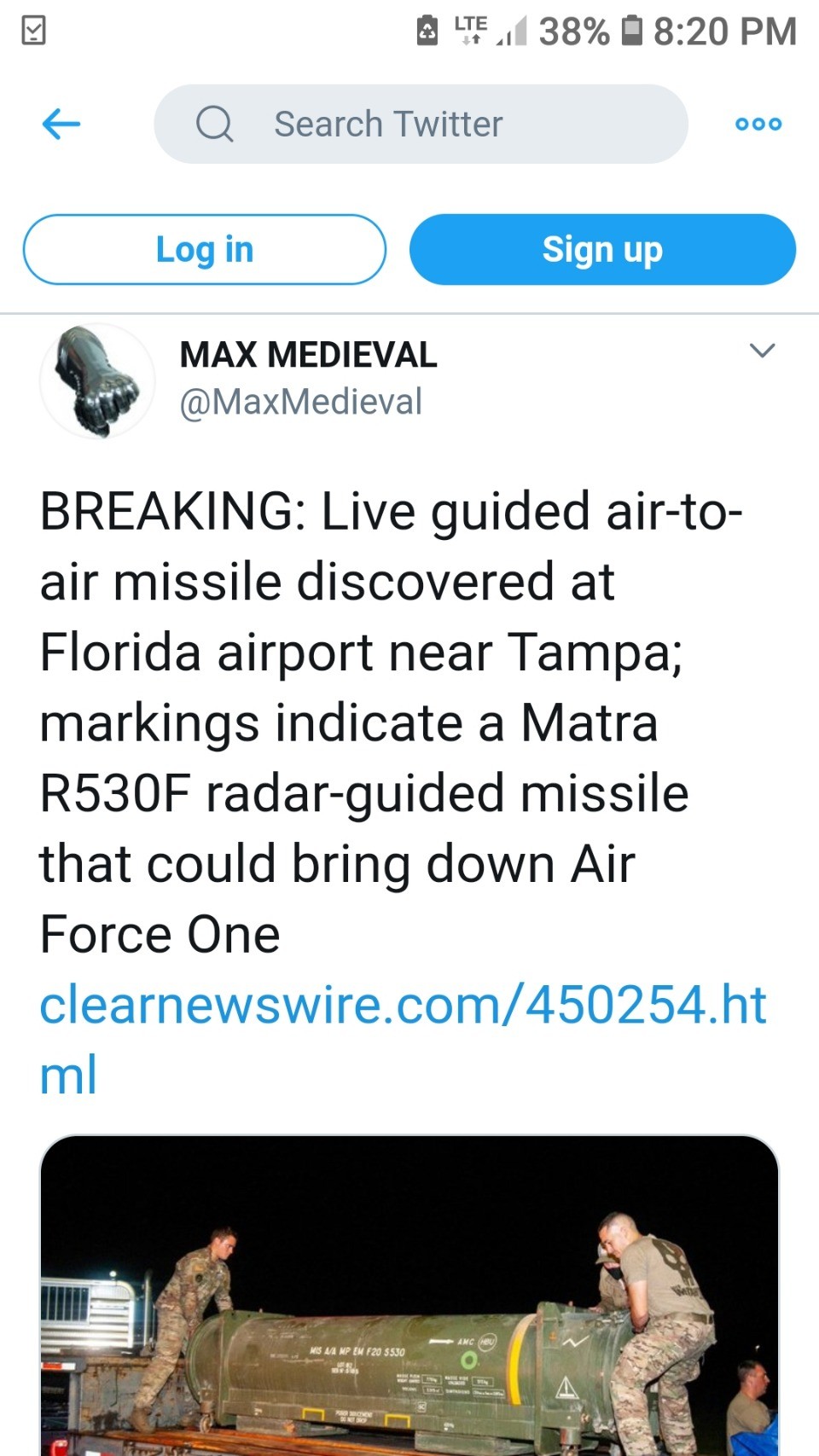This screenshot has height=1456, width=819.
Task: Tap the 38% battery percentage
Action: click(x=573, y=32)
